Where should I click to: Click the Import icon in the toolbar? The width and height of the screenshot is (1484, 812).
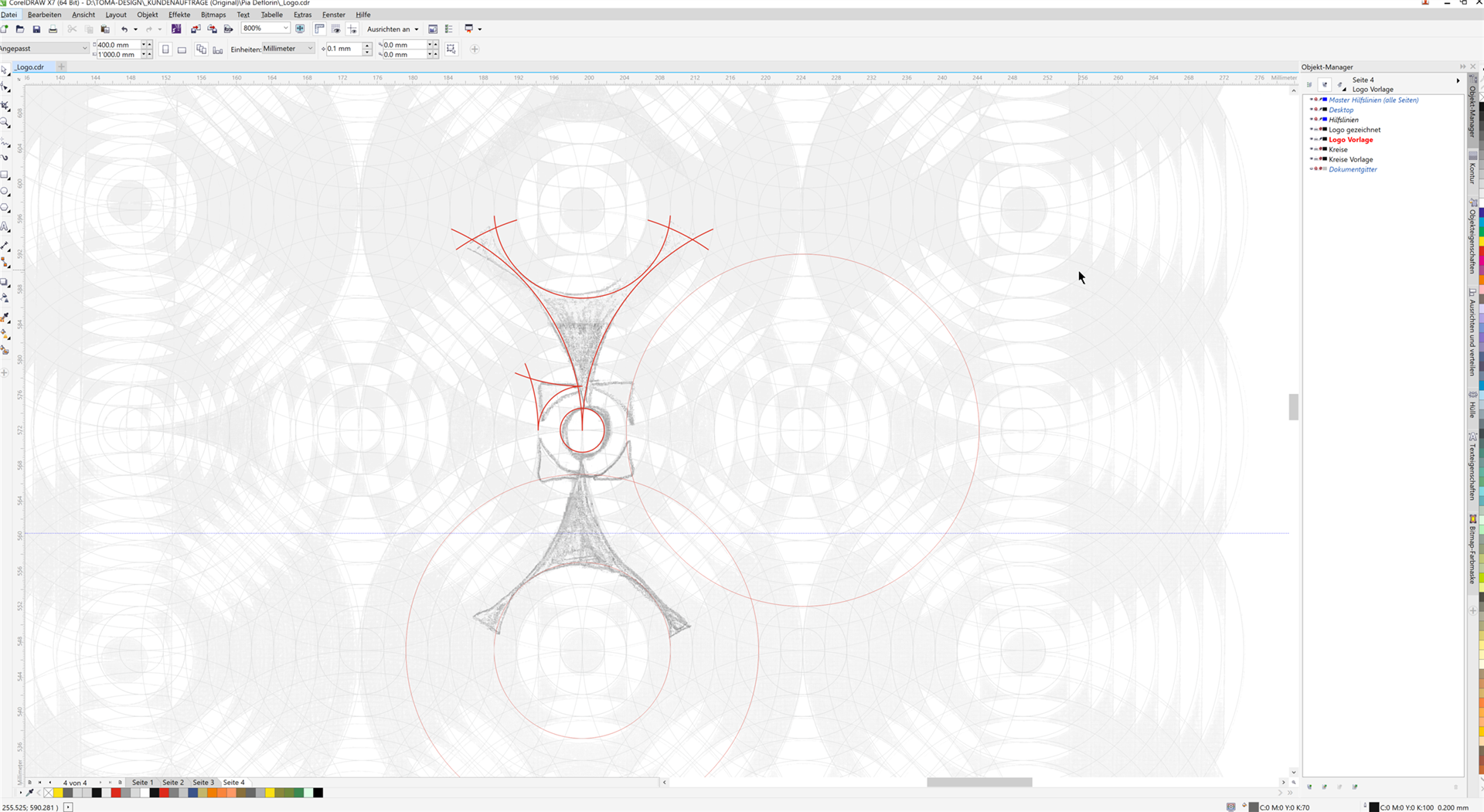pos(196,29)
